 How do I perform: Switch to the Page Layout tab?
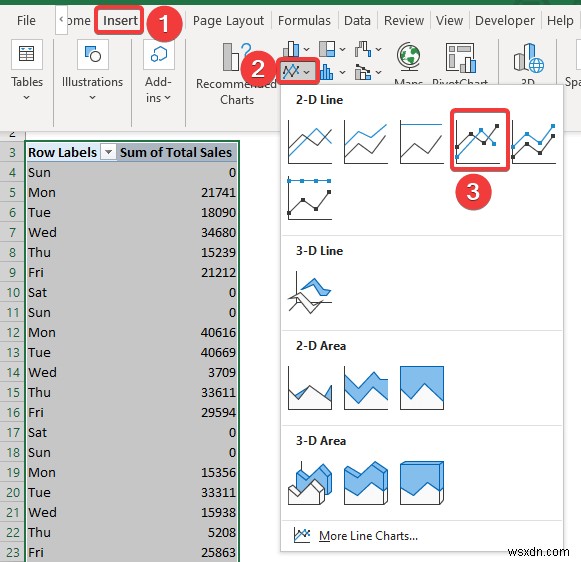pos(228,20)
